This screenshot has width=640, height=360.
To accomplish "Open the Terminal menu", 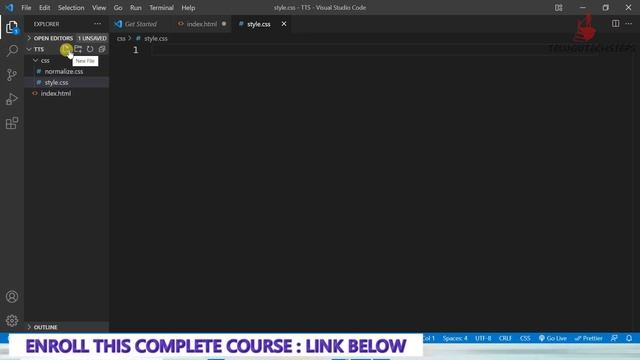I will click(161, 8).
